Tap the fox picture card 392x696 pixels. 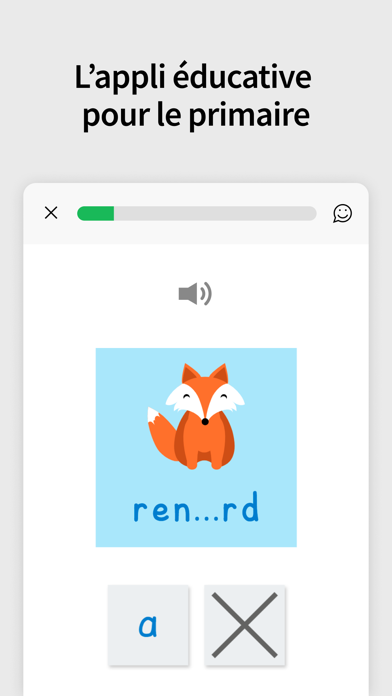pyautogui.click(x=196, y=447)
